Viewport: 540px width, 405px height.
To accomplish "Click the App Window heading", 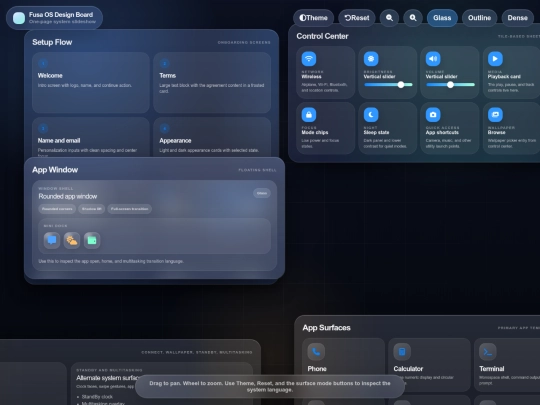I will (55, 170).
